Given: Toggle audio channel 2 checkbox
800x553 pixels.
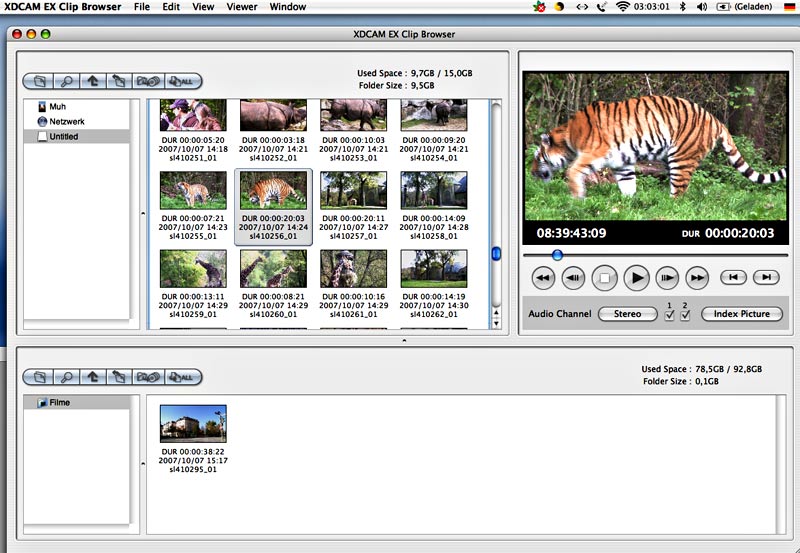Looking at the screenshot, I should 685,315.
